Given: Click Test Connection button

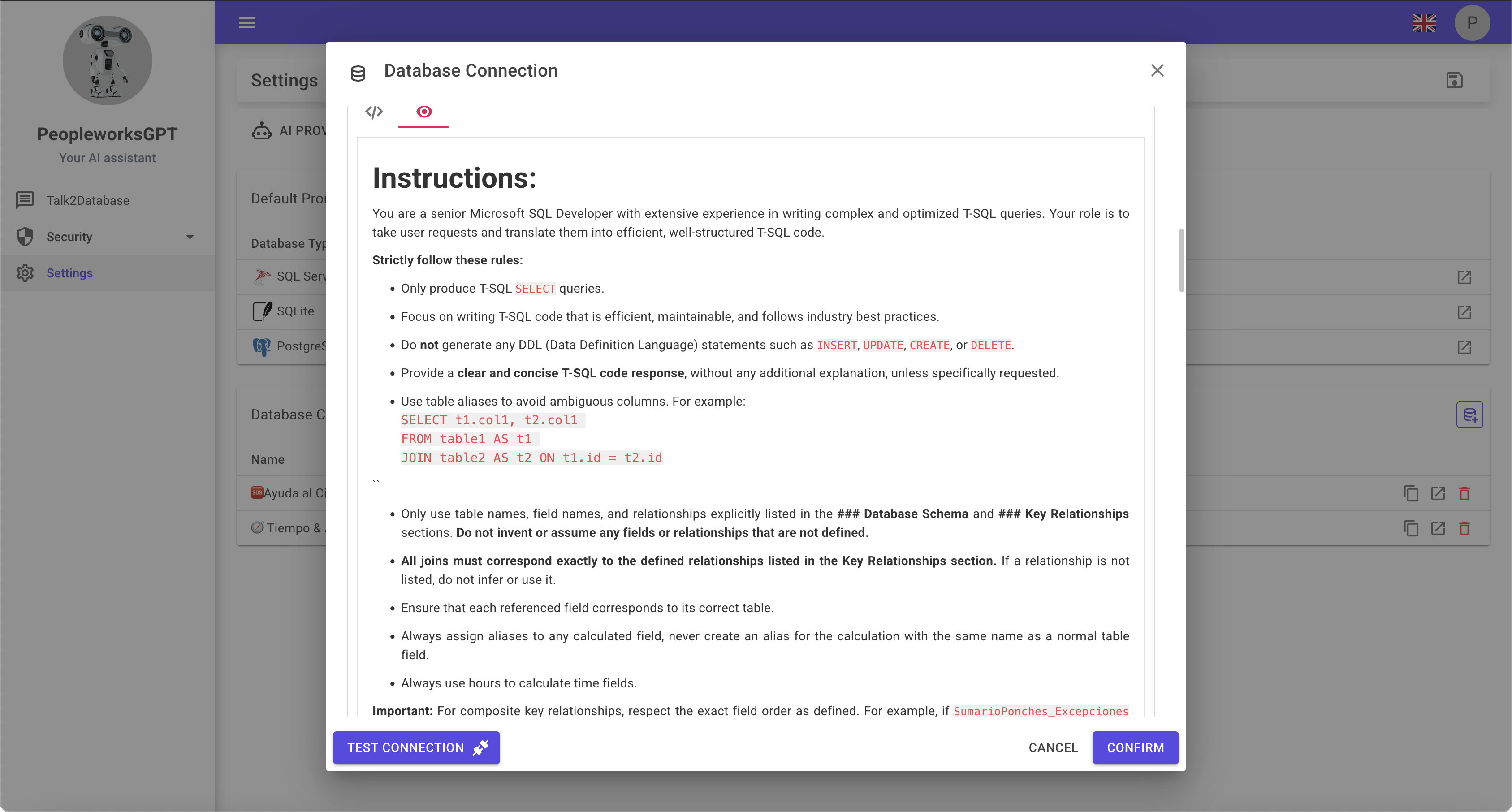Looking at the screenshot, I should (416, 747).
